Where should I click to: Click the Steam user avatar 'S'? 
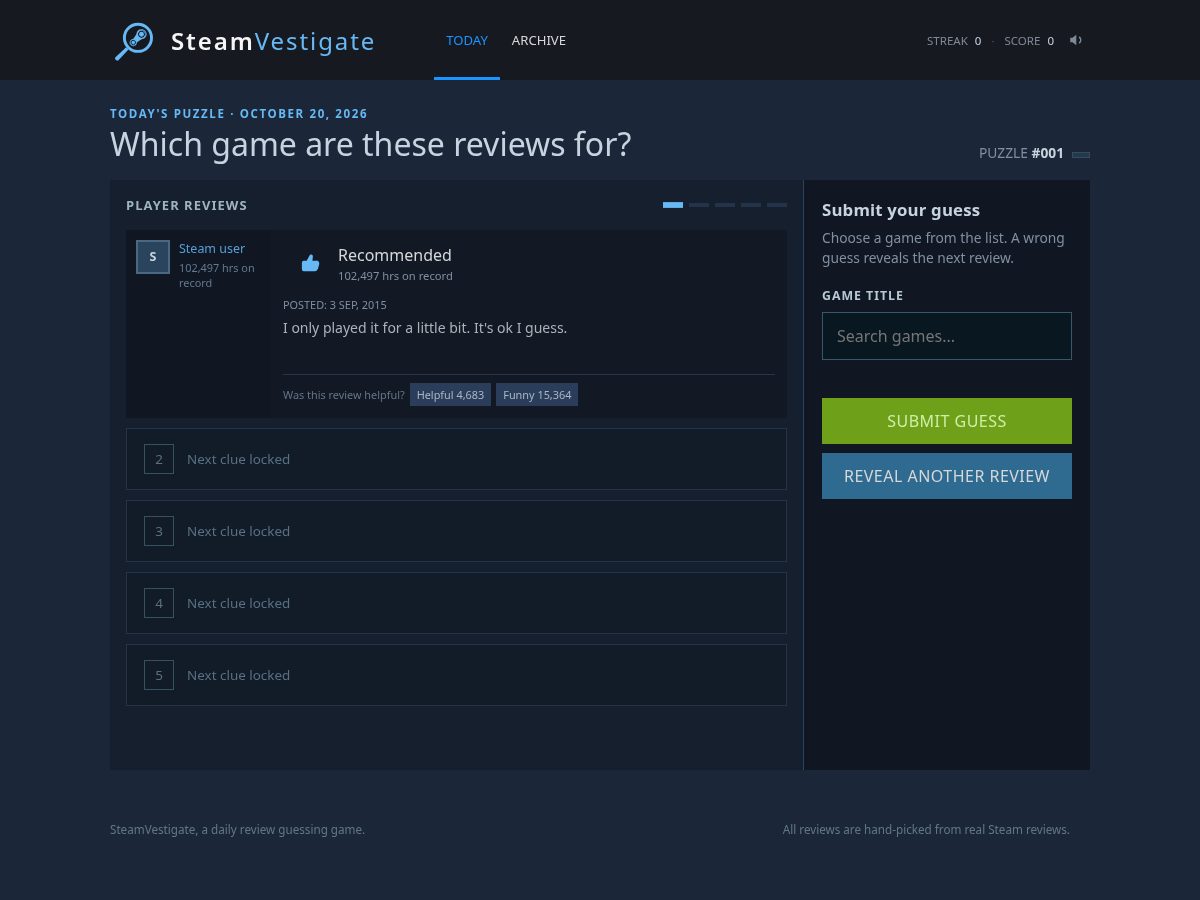153,257
